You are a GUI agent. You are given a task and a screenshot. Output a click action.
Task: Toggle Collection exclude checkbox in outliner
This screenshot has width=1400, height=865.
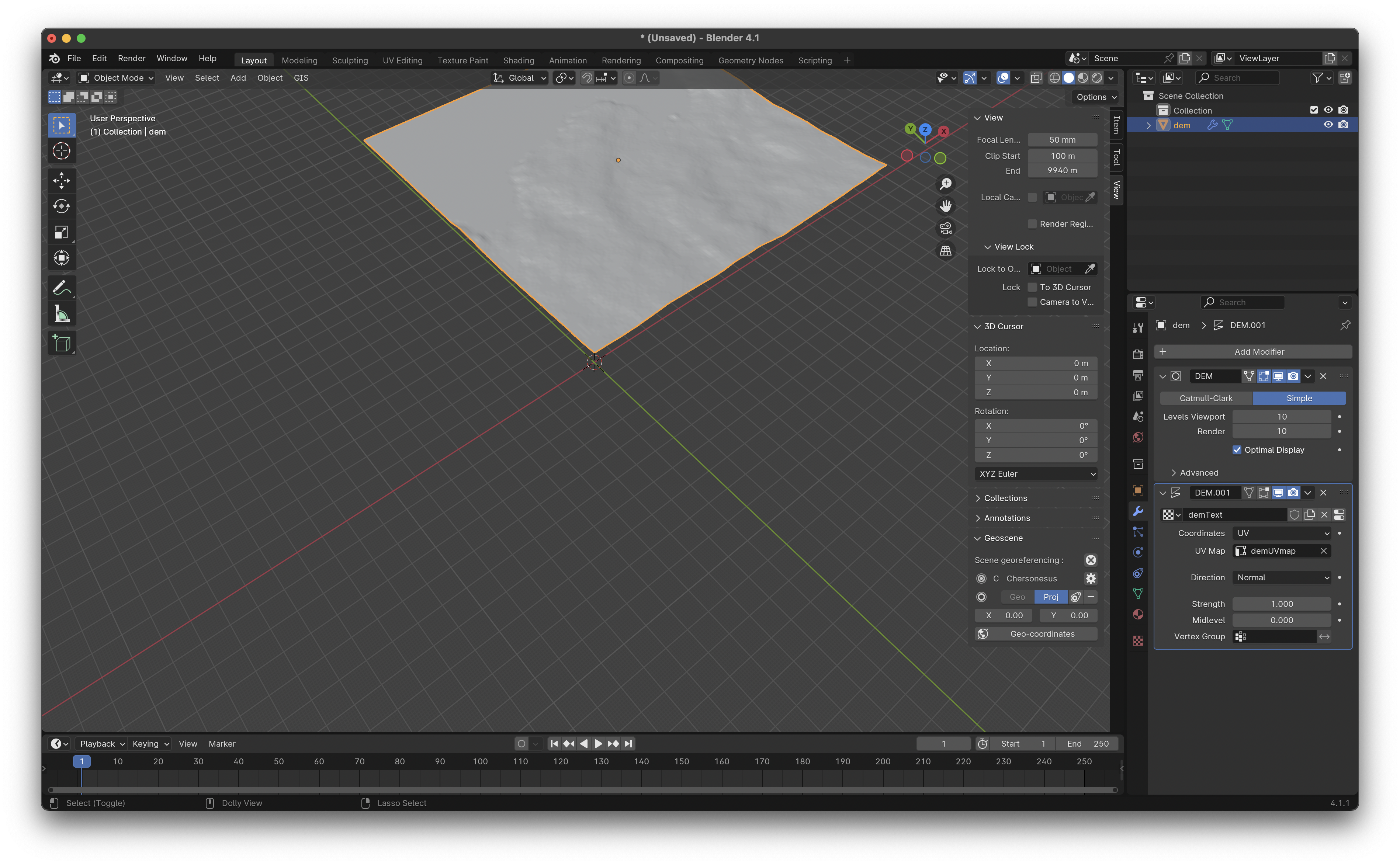[x=1314, y=110]
